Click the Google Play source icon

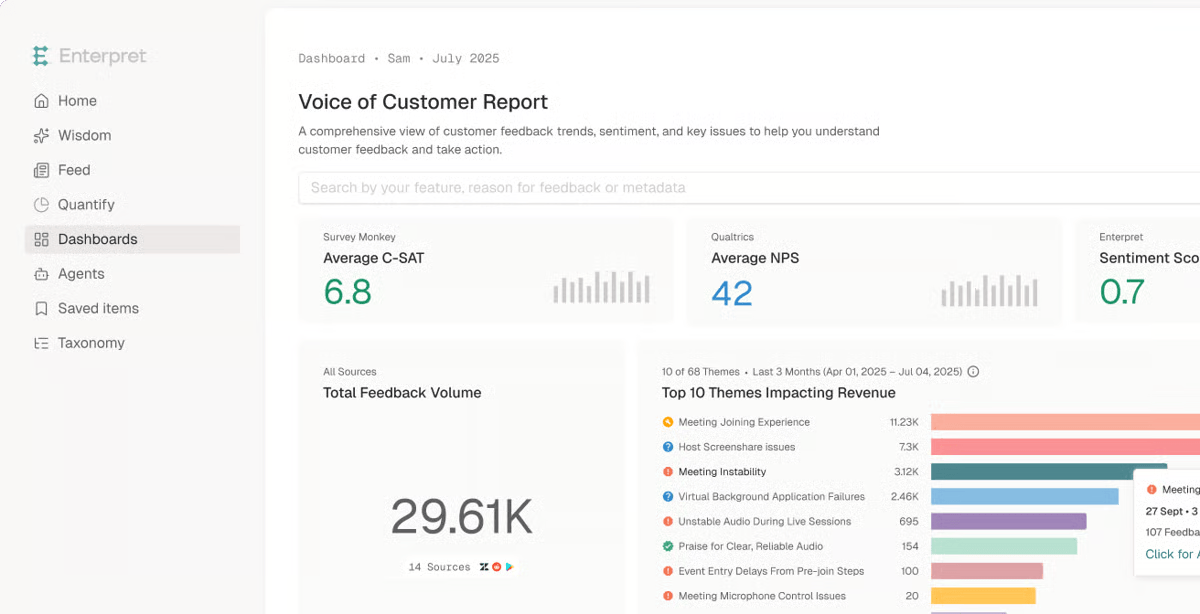coord(508,567)
